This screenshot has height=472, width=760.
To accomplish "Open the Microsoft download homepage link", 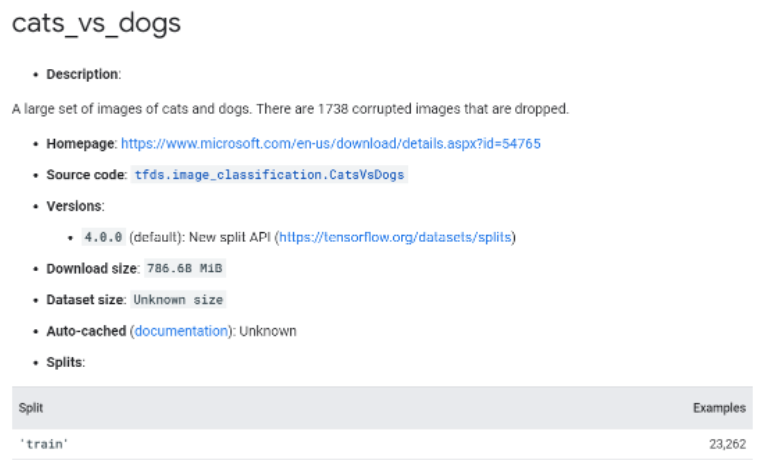I will [x=331, y=144].
